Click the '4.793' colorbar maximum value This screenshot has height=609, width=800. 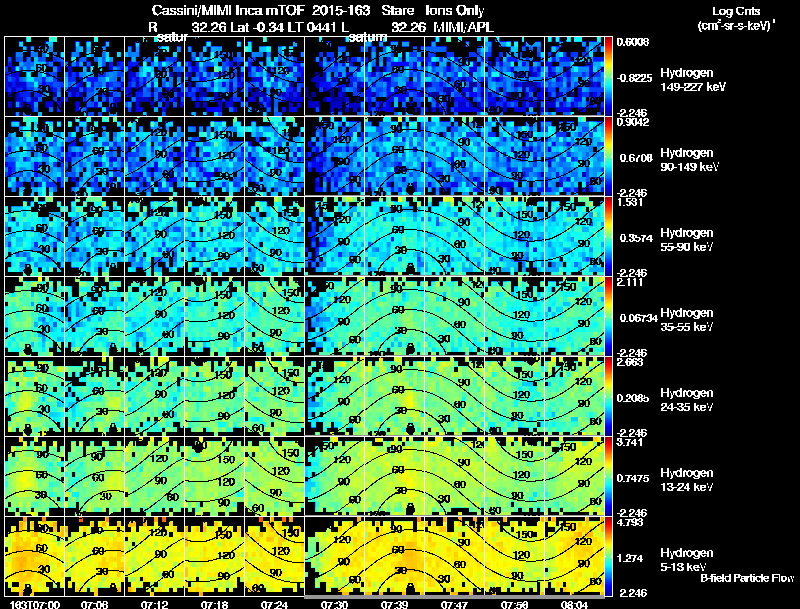tap(630, 522)
